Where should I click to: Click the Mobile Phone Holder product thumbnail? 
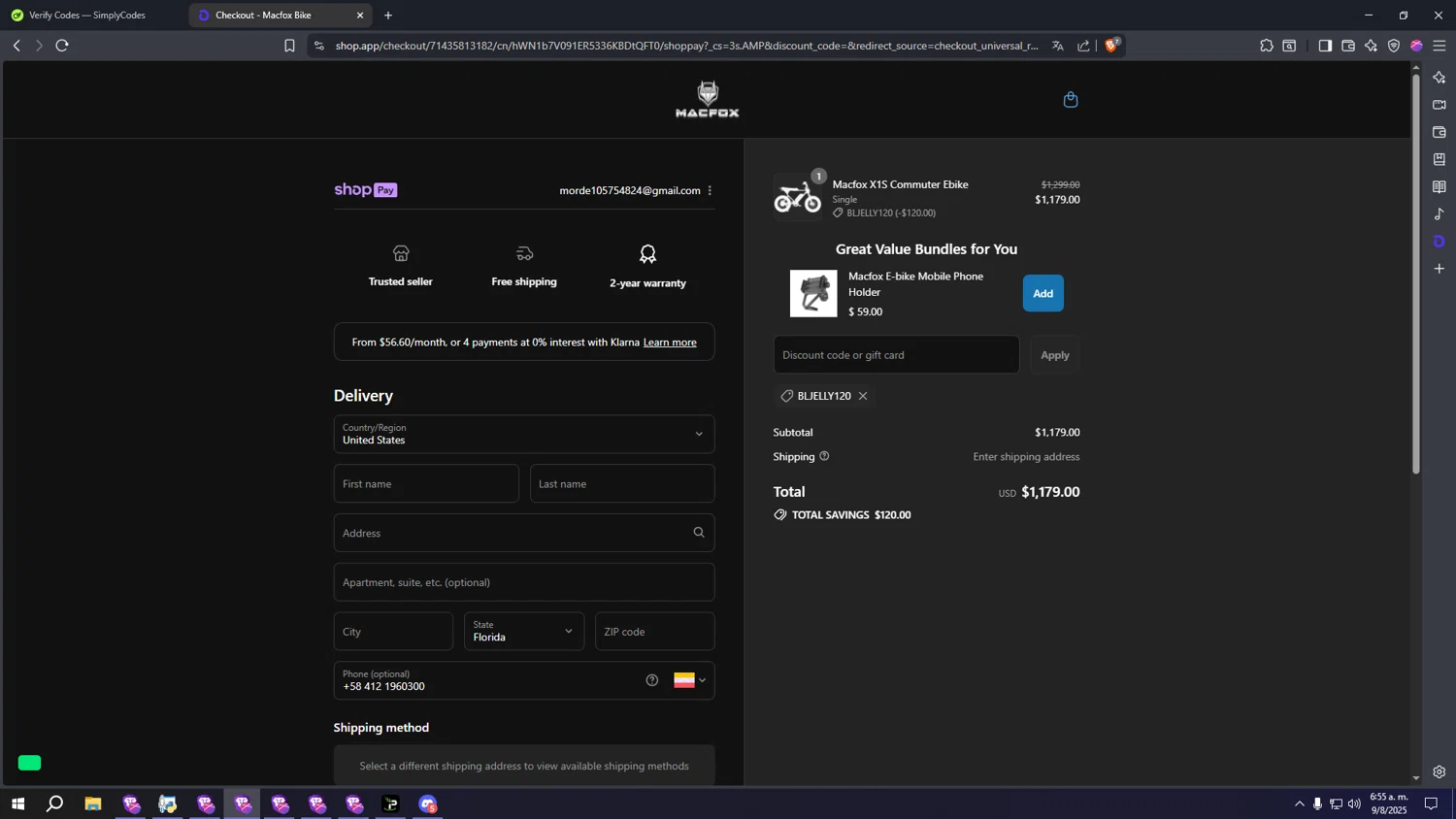(813, 293)
